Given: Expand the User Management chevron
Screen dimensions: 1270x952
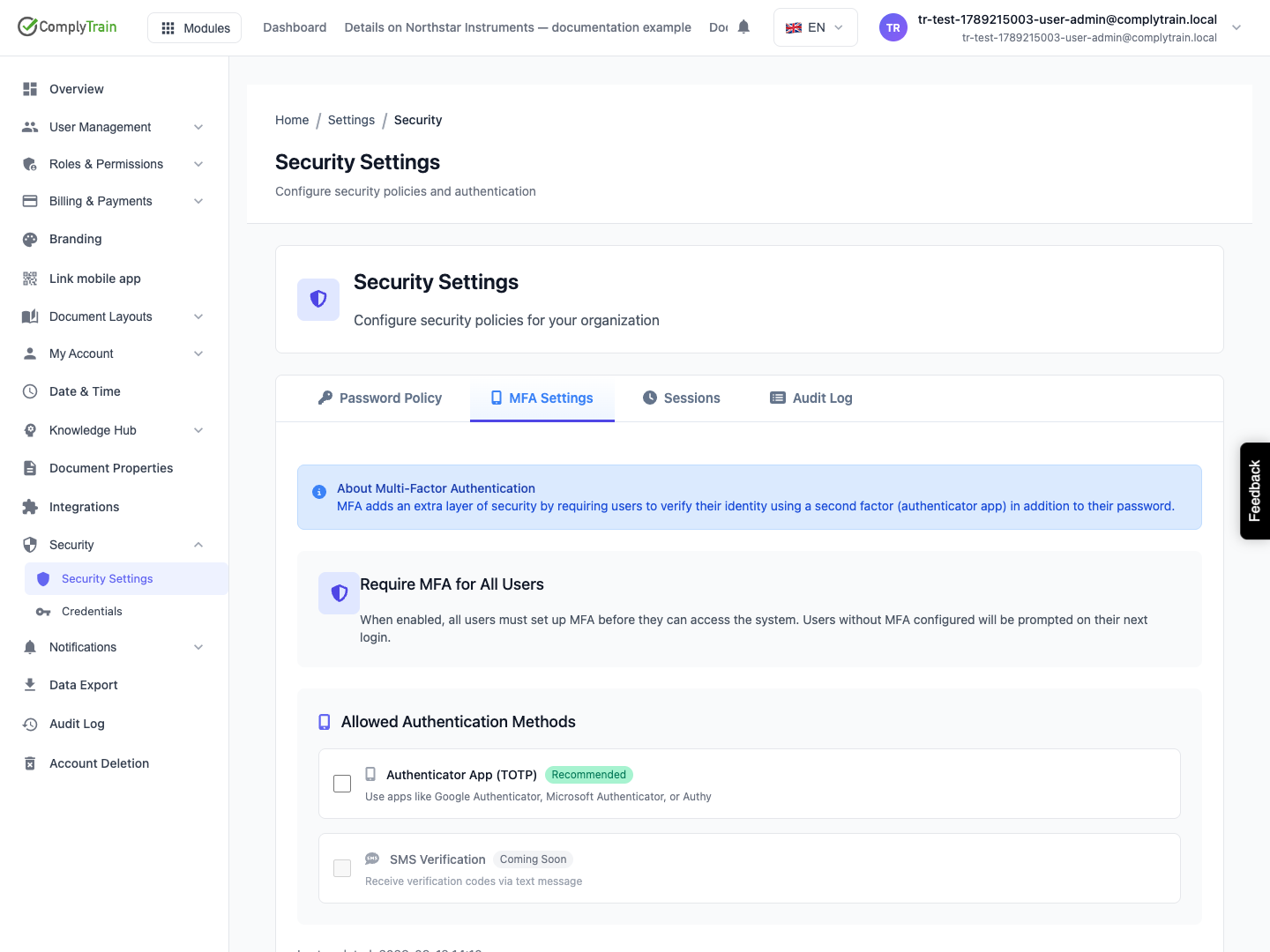Looking at the screenshot, I should (x=198, y=127).
